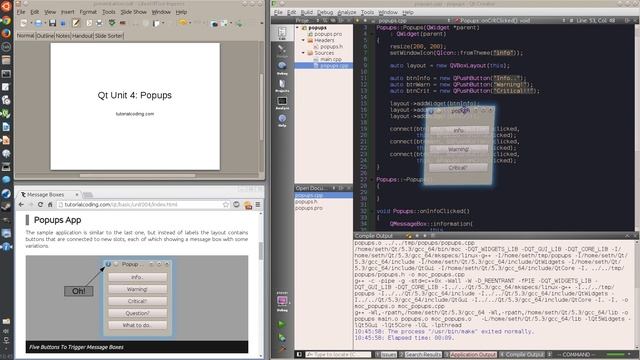
Task: Click the Warning! button in popups window
Action: [x=459, y=149]
